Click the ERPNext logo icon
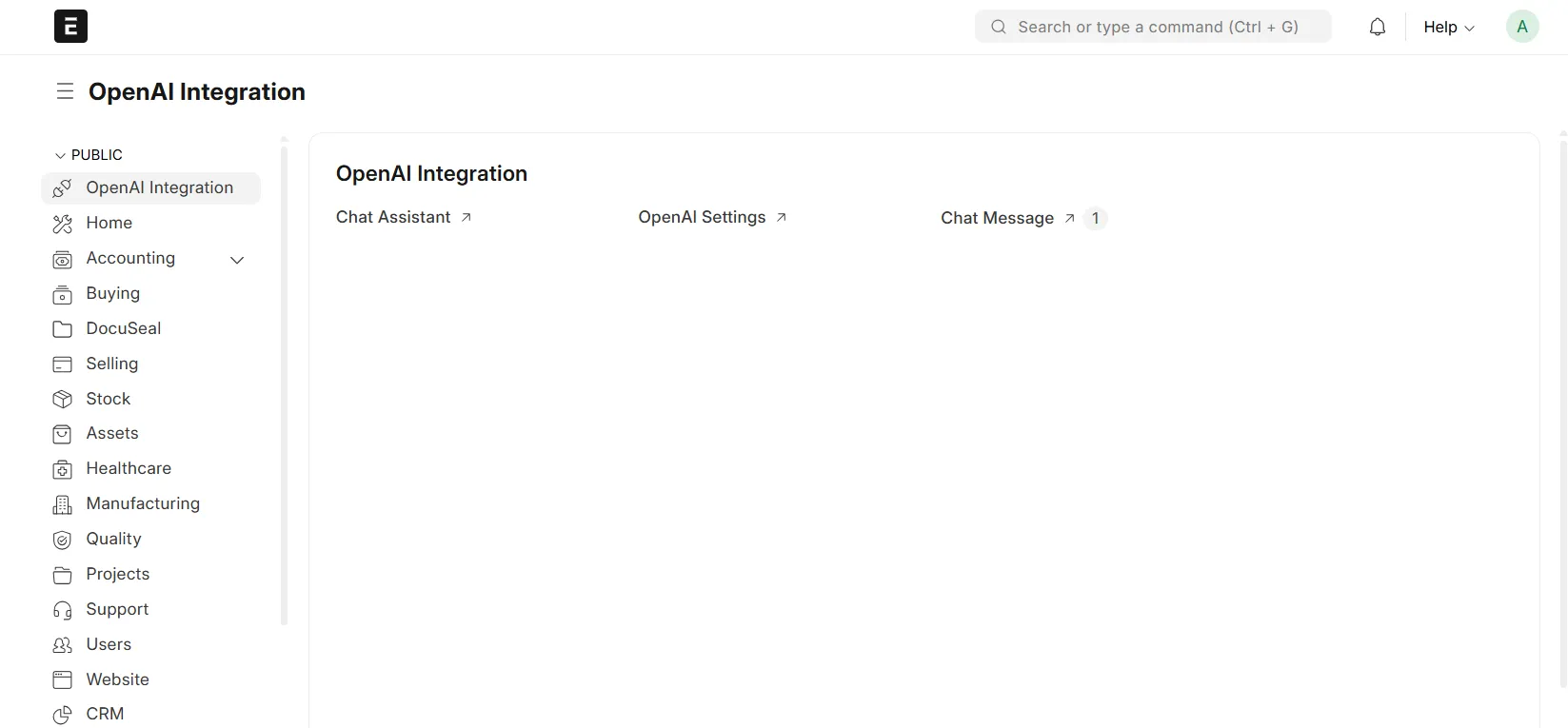 point(70,27)
